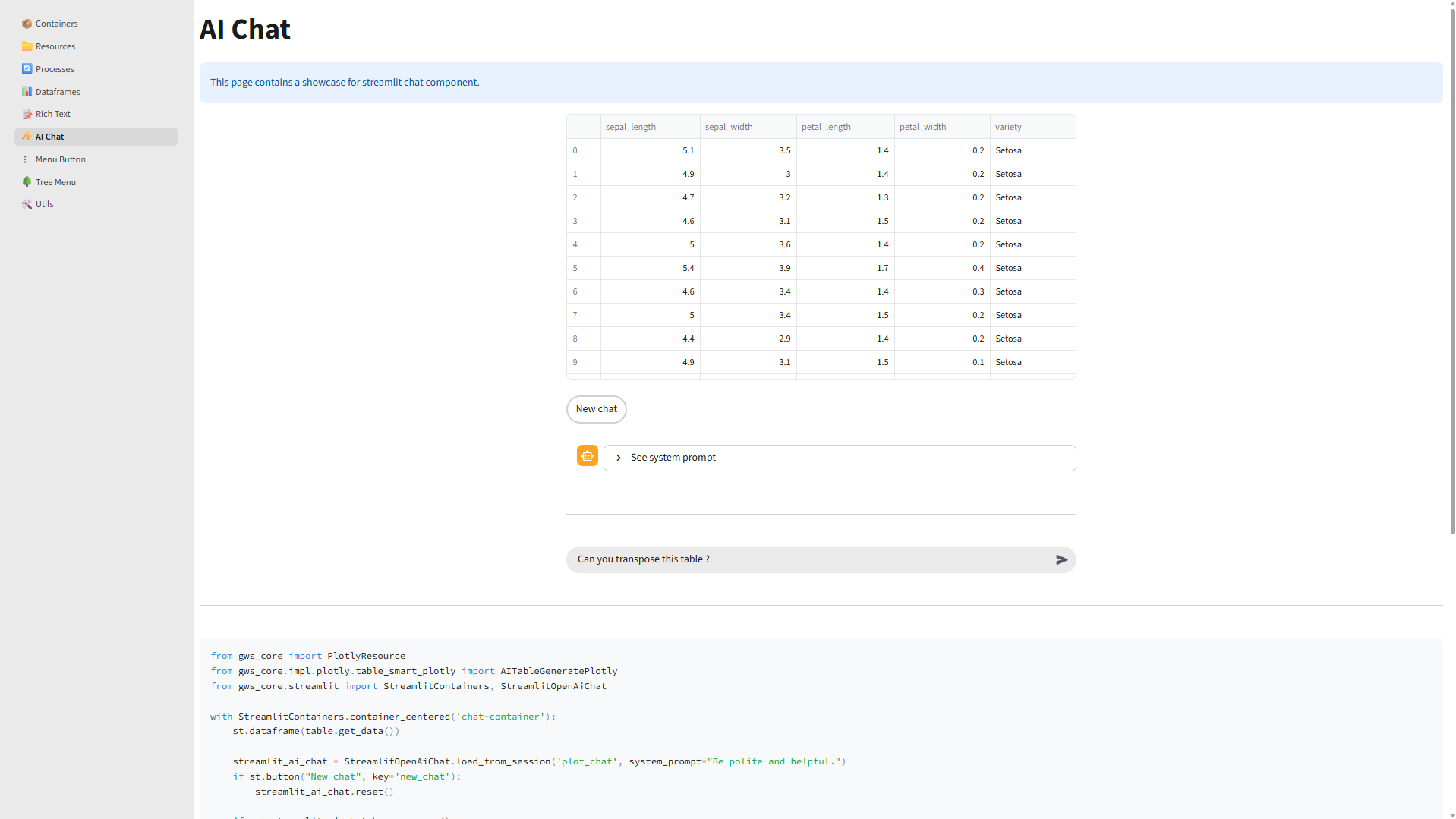Click the Tree Menu tree icon

tap(27, 182)
